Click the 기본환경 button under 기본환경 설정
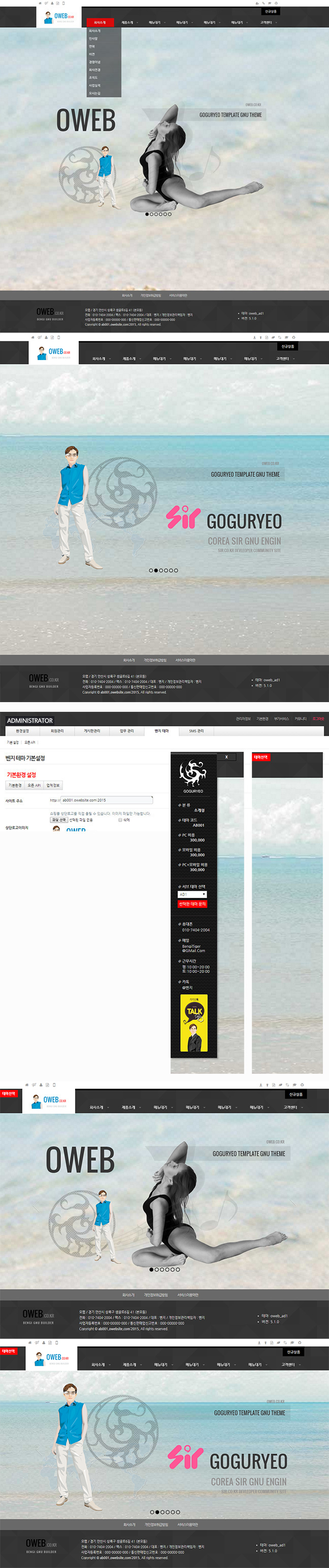 [15, 785]
